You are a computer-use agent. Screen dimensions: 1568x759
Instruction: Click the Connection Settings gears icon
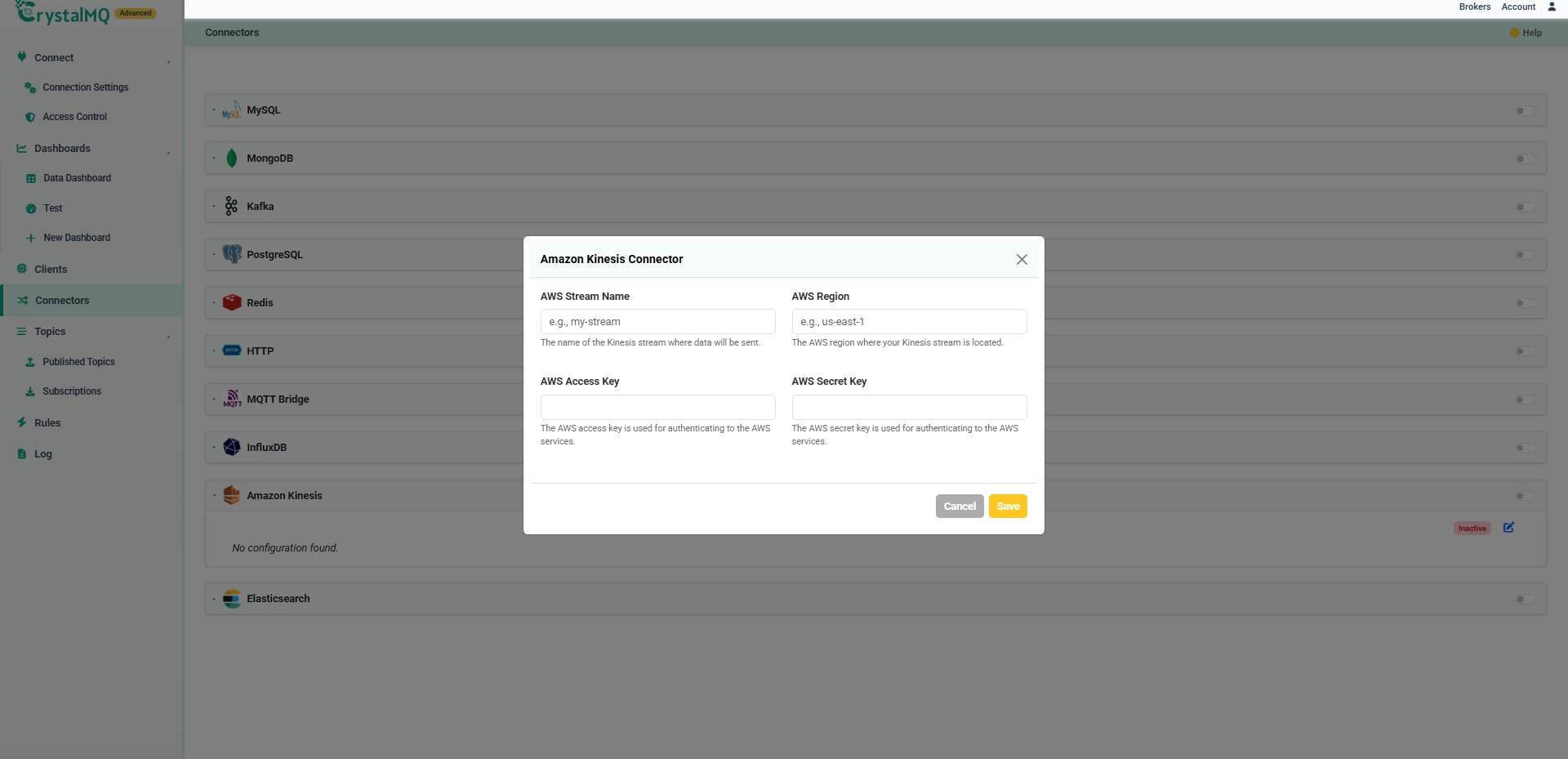point(30,87)
